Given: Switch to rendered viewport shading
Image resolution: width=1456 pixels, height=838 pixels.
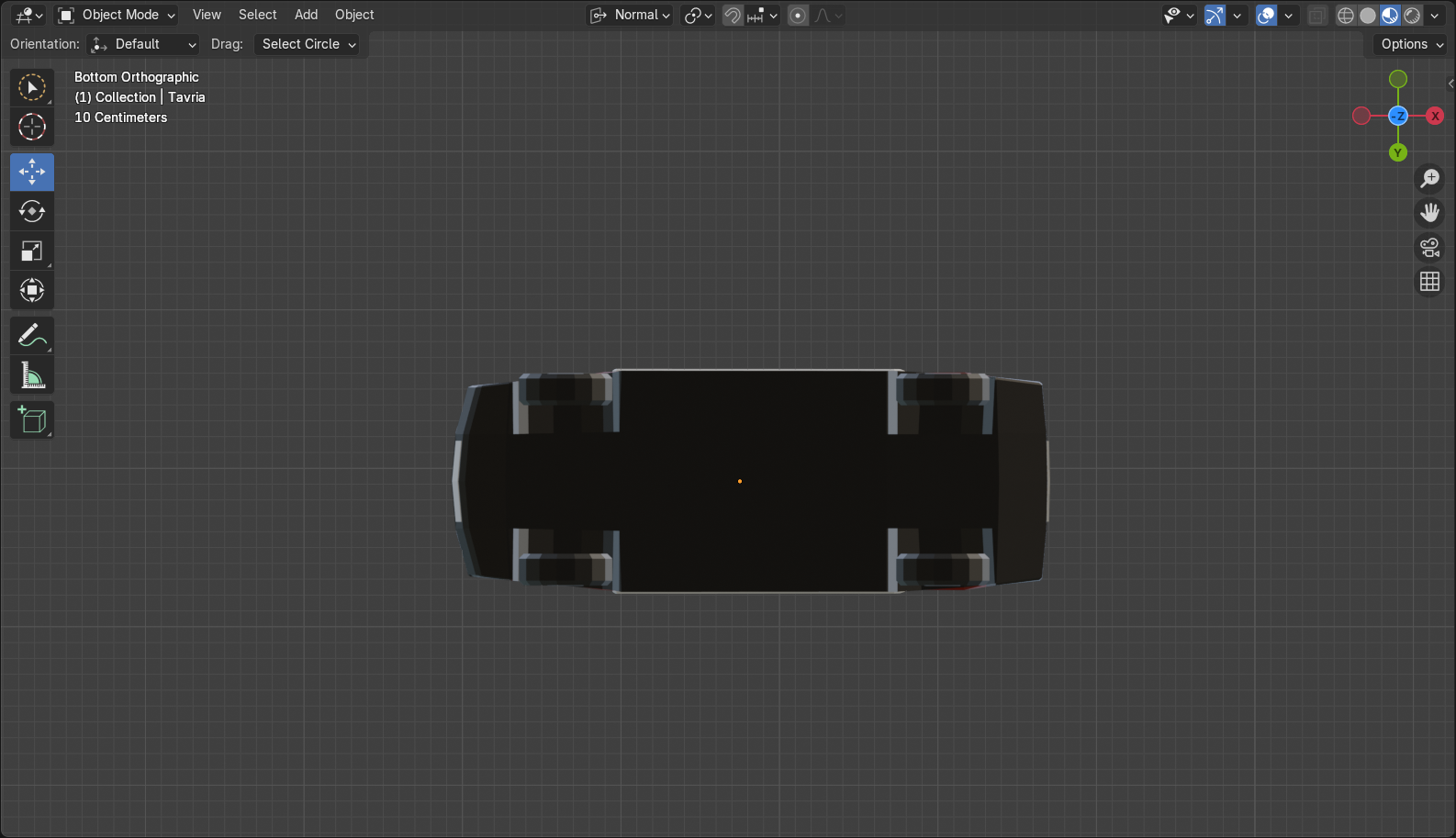Looking at the screenshot, I should (1412, 15).
